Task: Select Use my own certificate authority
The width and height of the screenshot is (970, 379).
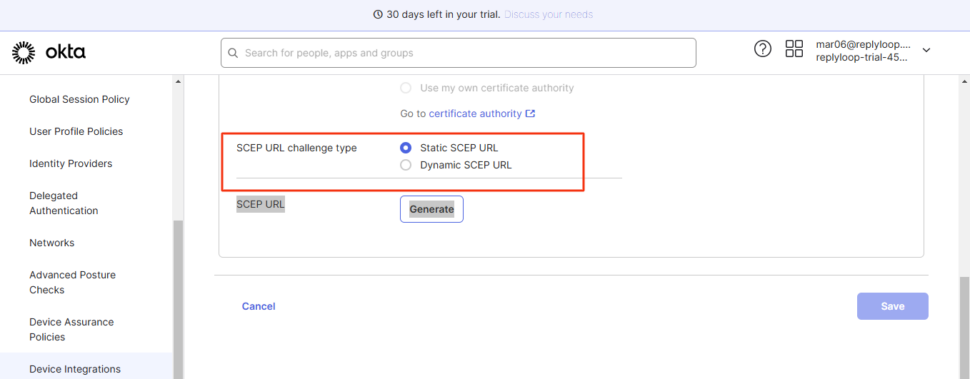Action: pyautogui.click(x=406, y=88)
